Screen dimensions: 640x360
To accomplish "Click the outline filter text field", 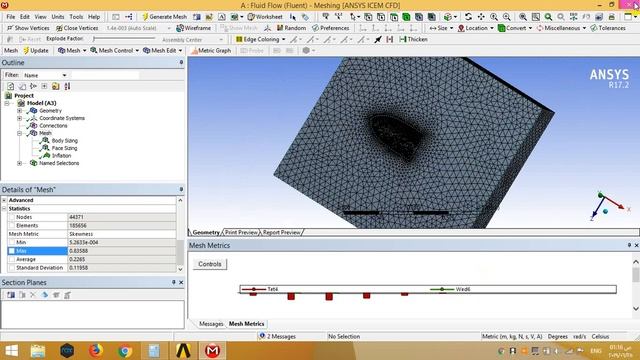I will click(105, 76).
